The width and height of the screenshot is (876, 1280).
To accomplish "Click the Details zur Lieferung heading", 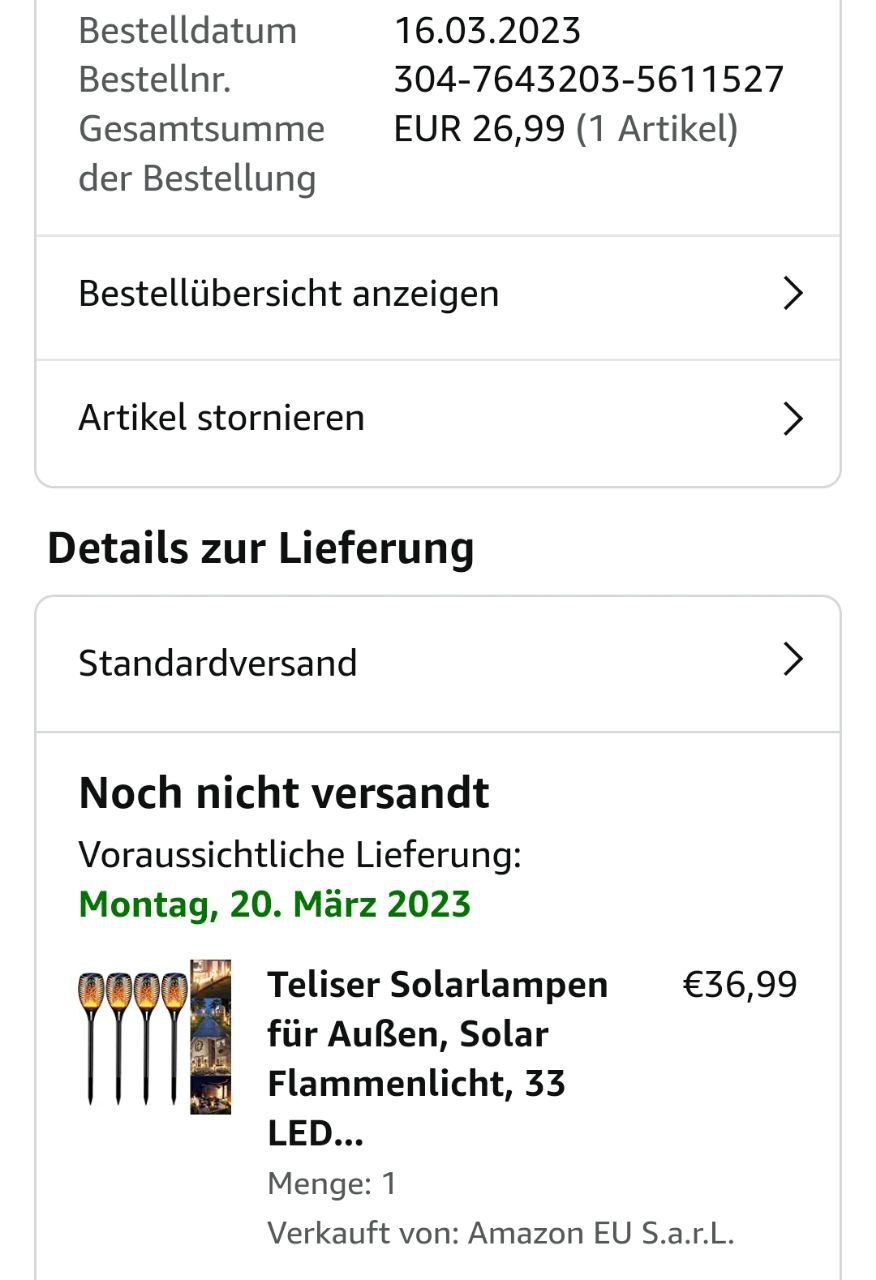I will tap(260, 548).
